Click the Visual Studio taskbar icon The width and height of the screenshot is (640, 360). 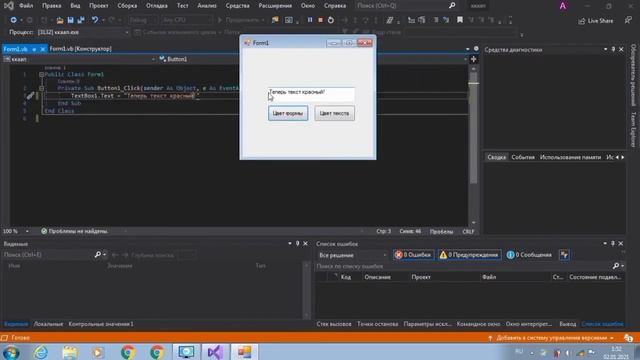pyautogui.click(x=215, y=352)
